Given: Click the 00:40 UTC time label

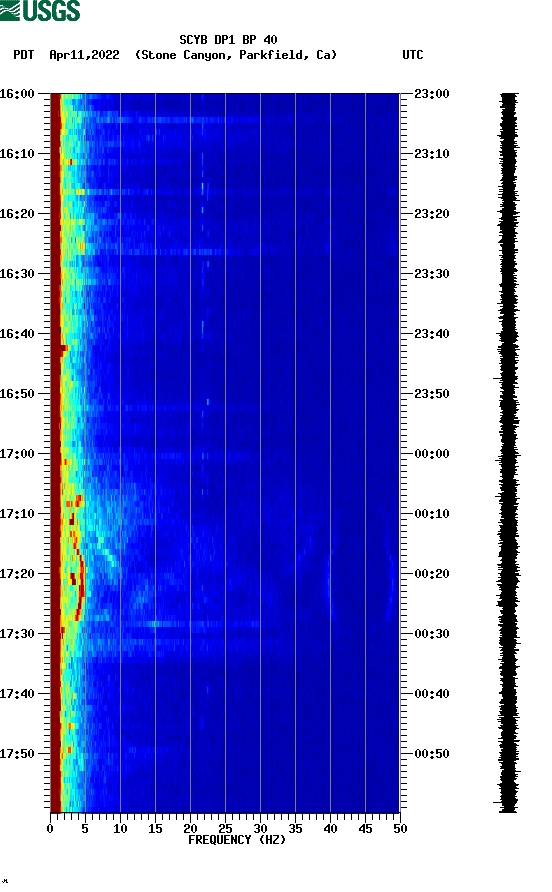Looking at the screenshot, I should pos(432,694).
